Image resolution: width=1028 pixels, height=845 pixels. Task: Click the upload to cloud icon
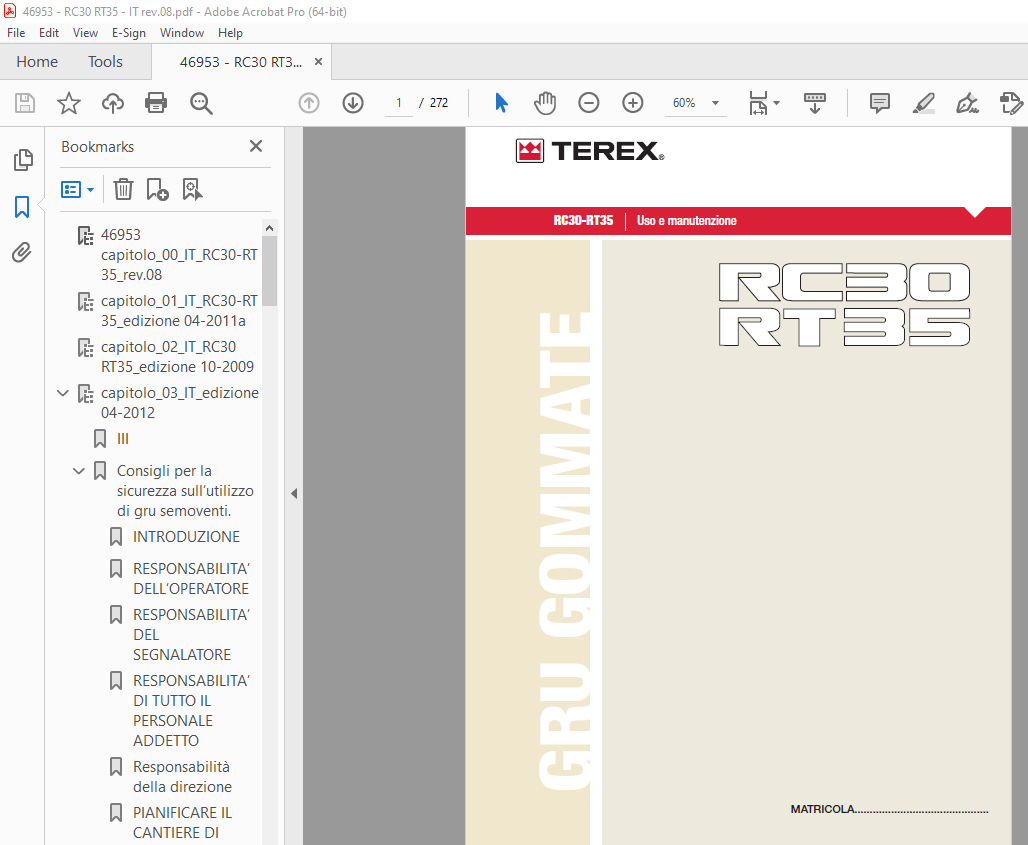click(x=113, y=103)
